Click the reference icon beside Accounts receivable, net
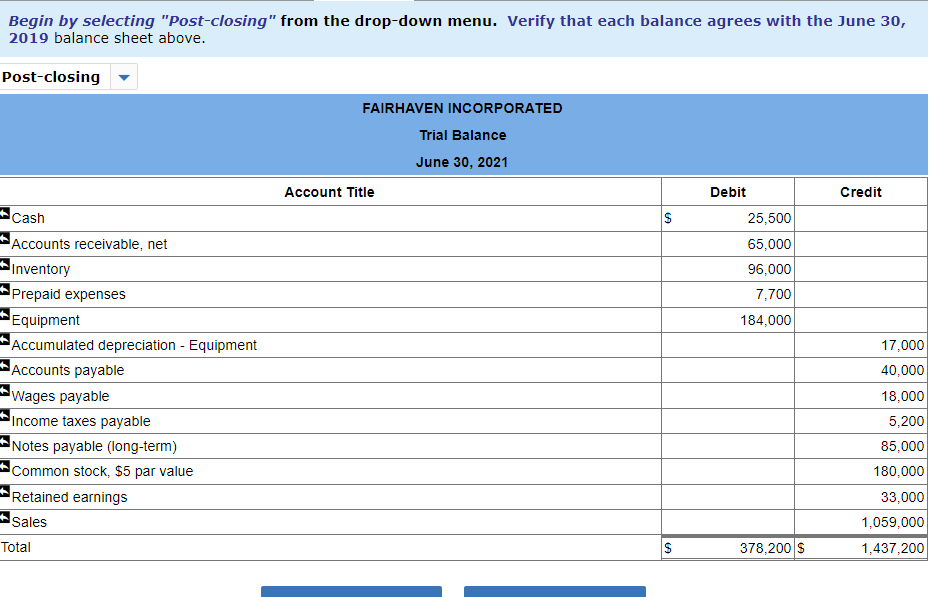This screenshot has width=931, height=597. click(x=6, y=239)
